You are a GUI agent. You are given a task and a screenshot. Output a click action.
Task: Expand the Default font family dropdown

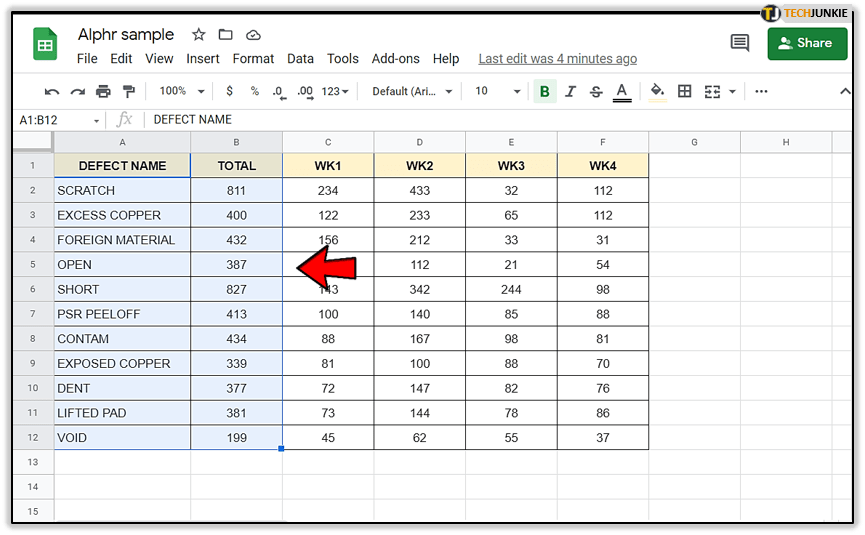click(x=412, y=91)
